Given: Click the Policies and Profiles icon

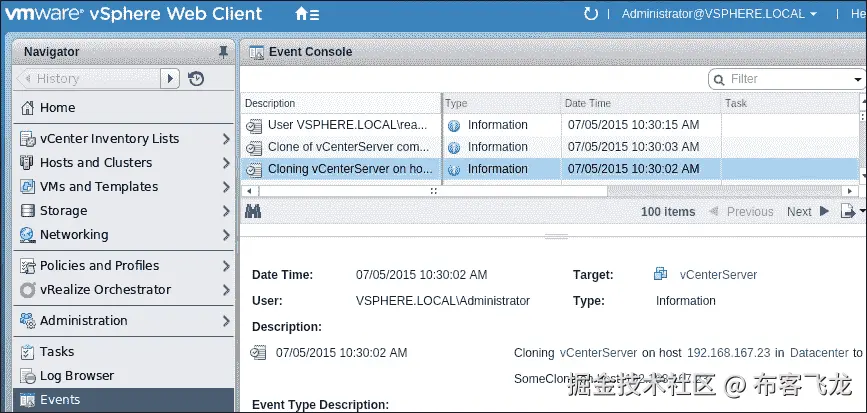Looking at the screenshot, I should pyautogui.click(x=27, y=266).
